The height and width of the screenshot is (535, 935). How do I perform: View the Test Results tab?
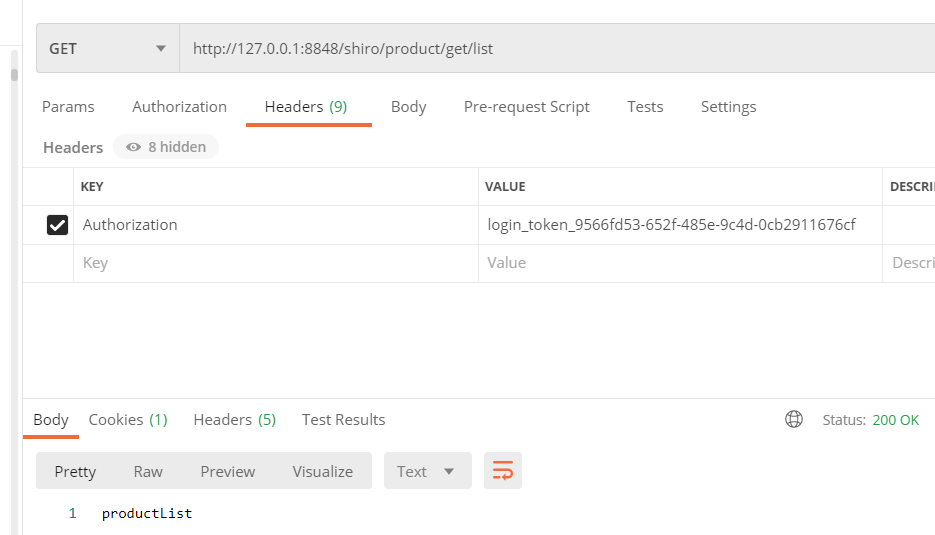click(x=343, y=420)
